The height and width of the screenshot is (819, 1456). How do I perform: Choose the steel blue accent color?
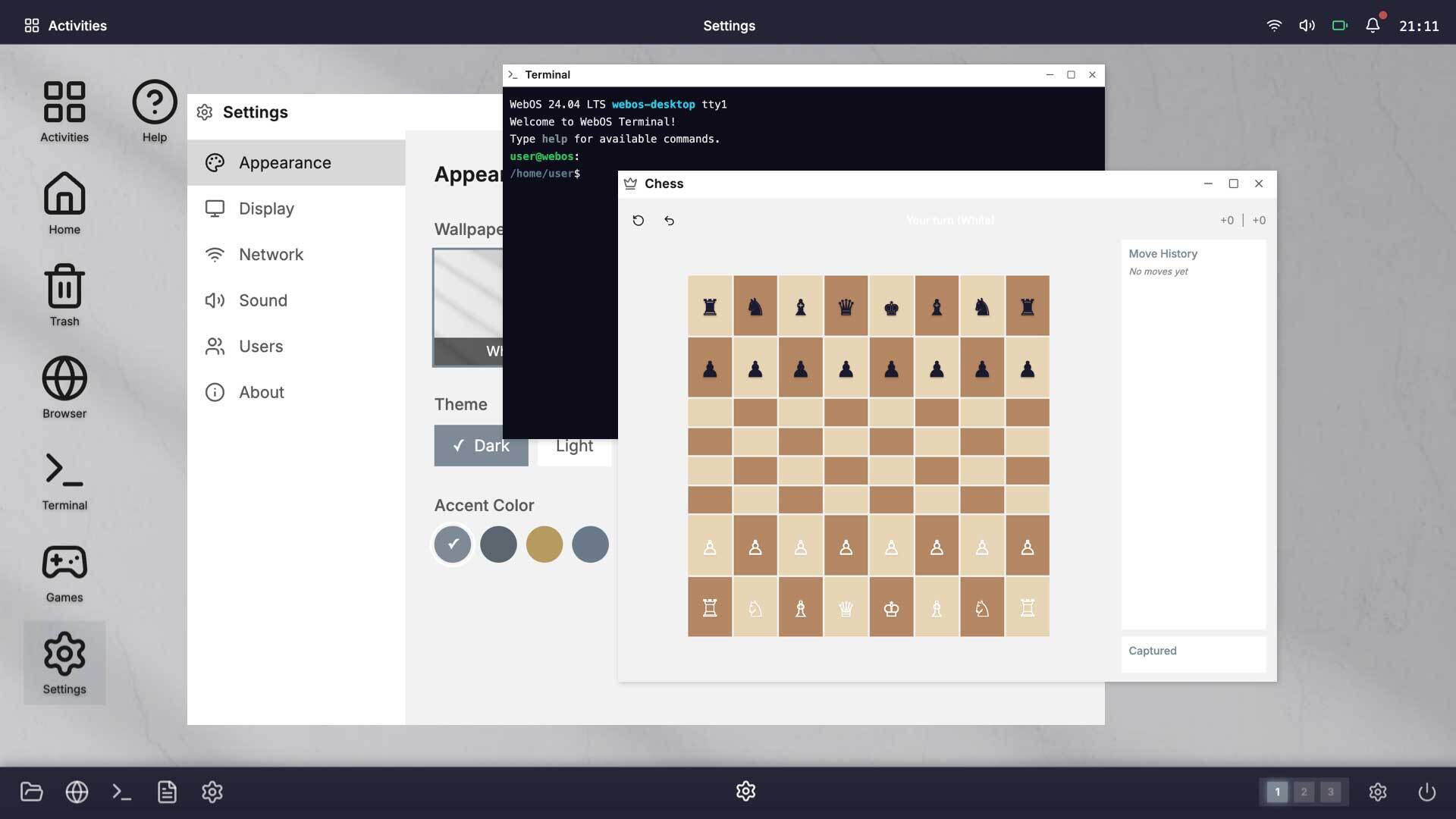590,544
